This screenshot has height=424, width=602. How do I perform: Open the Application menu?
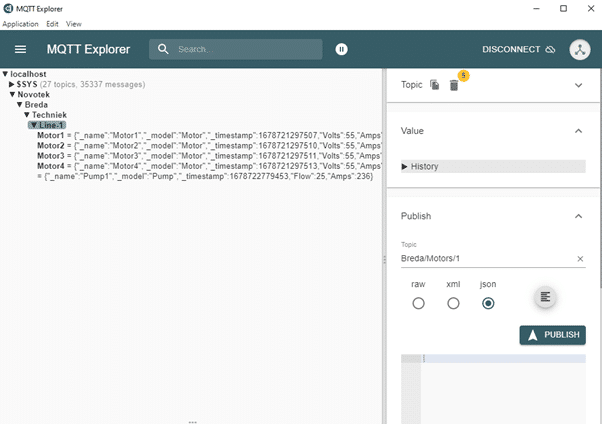pos(20,23)
